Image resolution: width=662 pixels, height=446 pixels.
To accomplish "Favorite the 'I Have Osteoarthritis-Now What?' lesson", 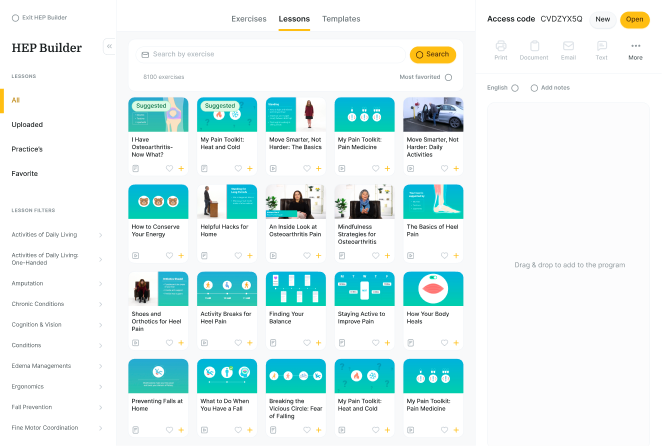I will click(x=169, y=169).
